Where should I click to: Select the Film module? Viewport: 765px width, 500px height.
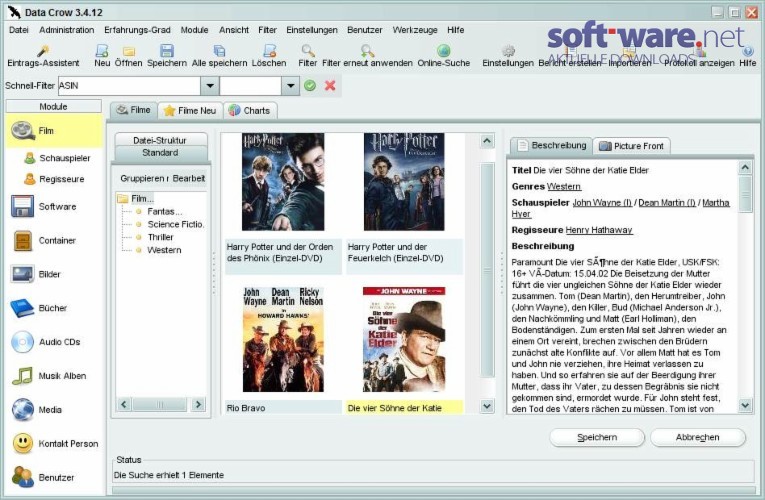click(54, 131)
